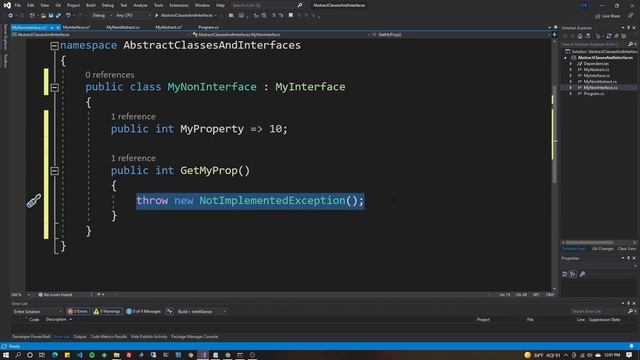Click the 1 reference link above MyProperty
Screen dimensions: 640x360
(x=133, y=116)
